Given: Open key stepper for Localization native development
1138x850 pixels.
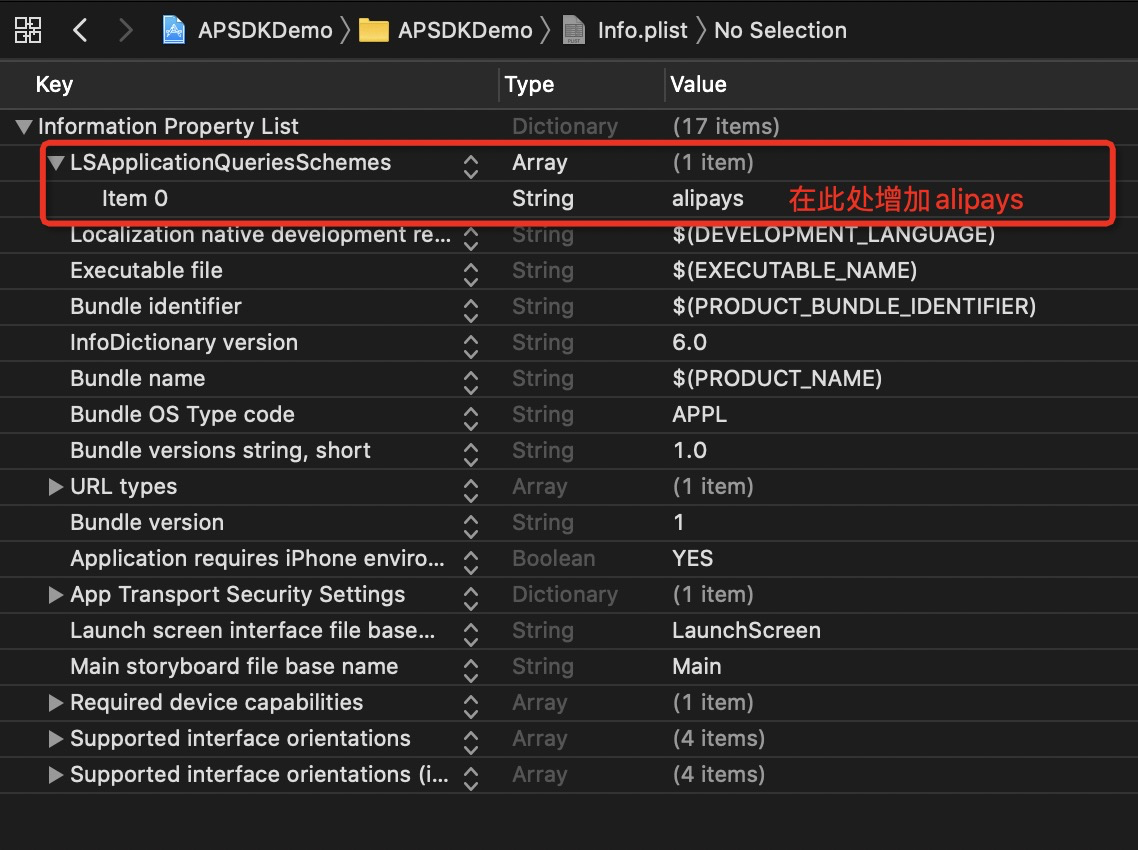Looking at the screenshot, I should pyautogui.click(x=471, y=239).
